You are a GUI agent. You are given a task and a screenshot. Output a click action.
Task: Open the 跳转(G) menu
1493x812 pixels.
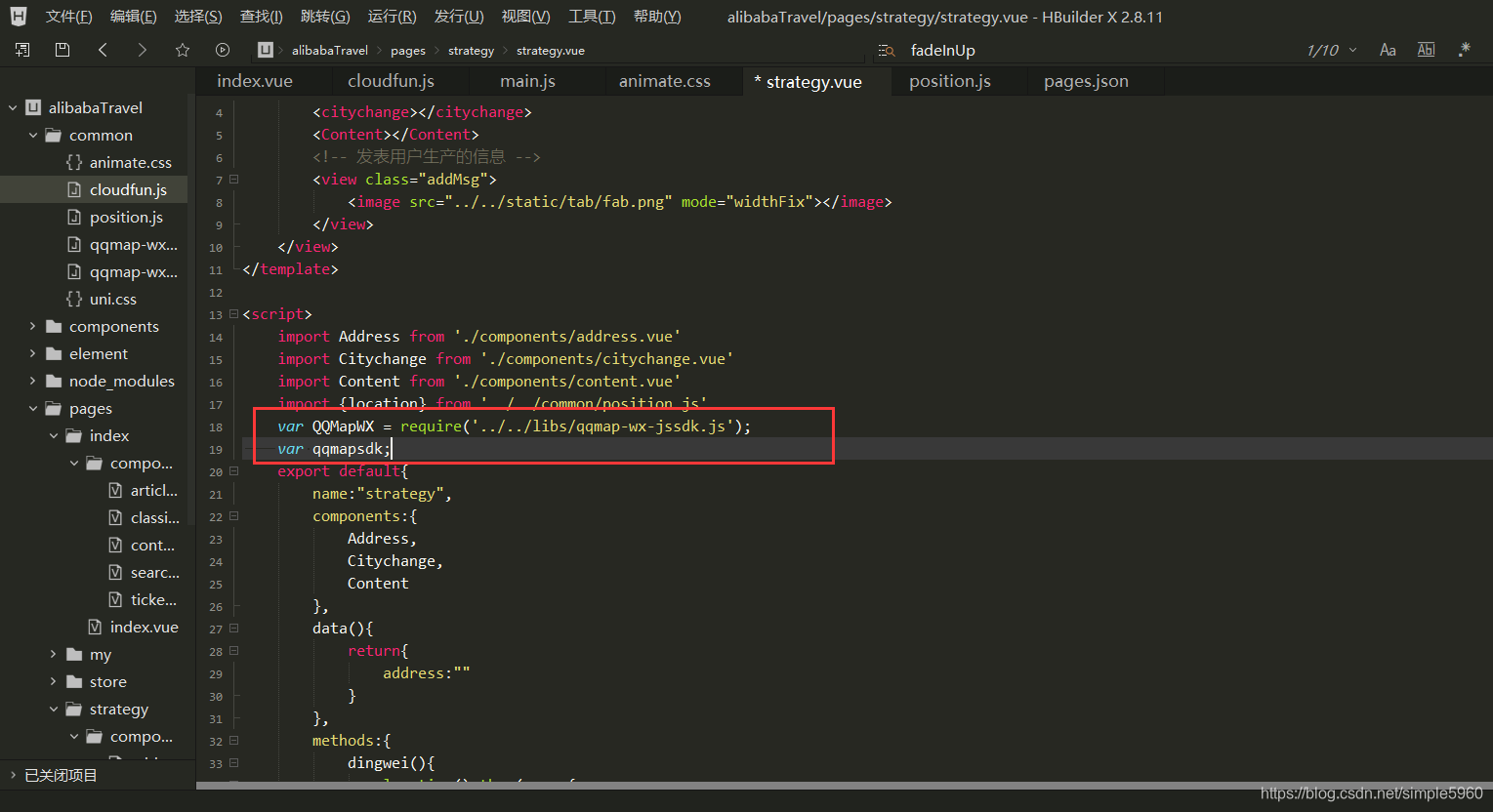325,17
